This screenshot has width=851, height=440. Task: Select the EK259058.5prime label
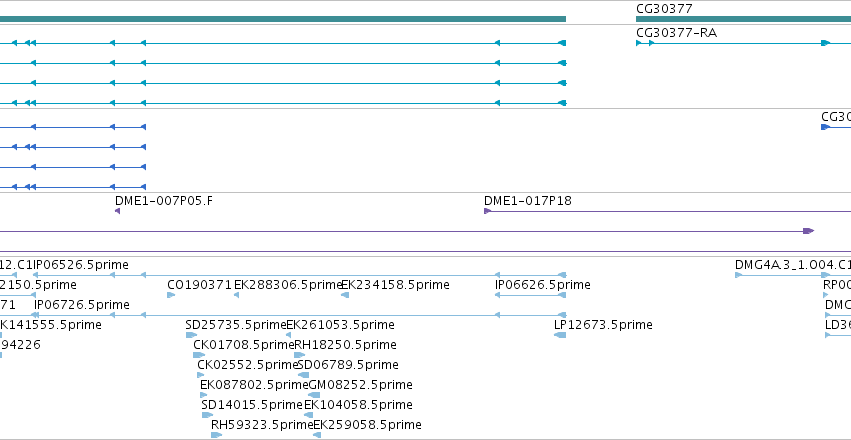tap(367, 425)
